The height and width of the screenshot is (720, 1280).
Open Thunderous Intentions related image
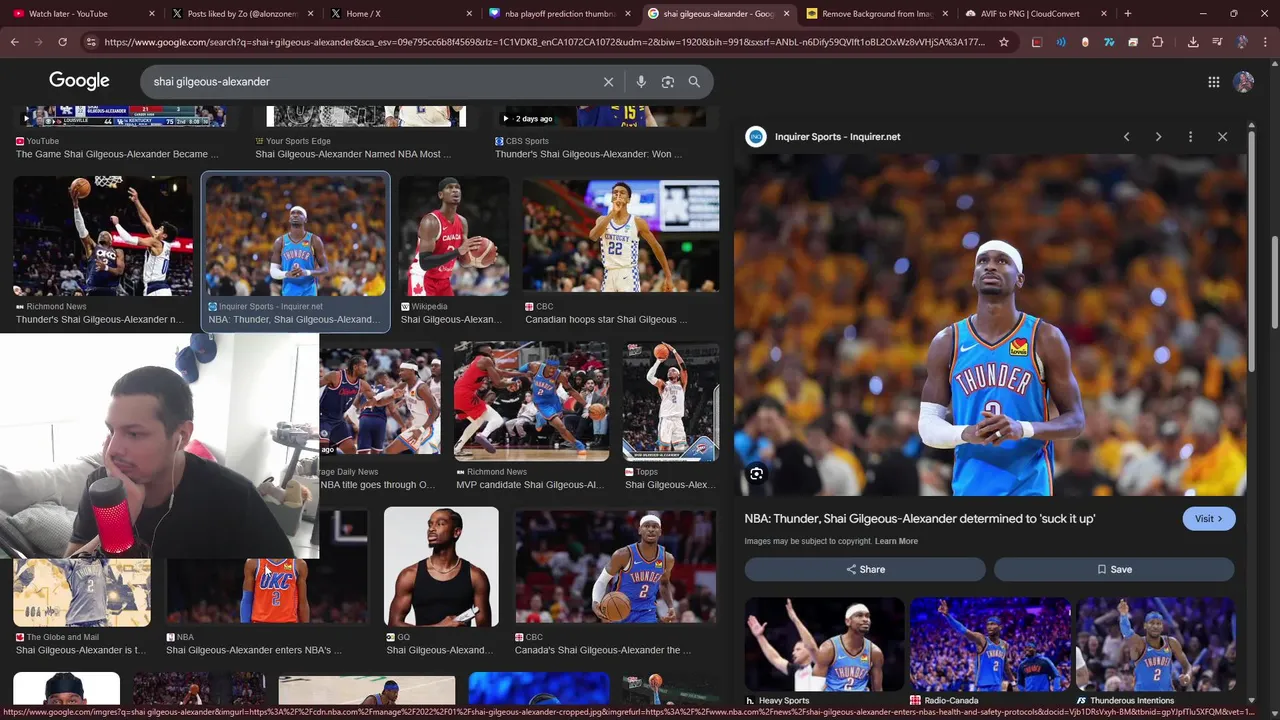pyautogui.click(x=1155, y=644)
